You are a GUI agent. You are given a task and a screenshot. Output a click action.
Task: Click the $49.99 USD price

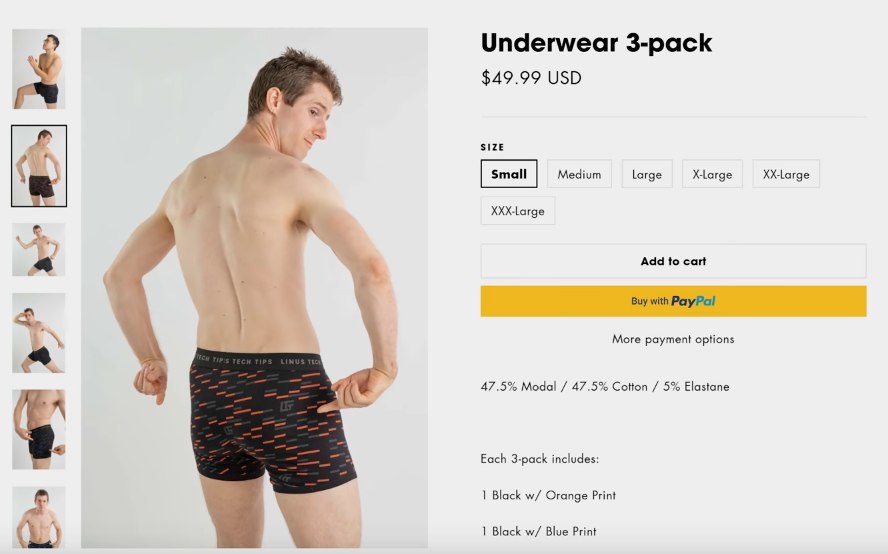coord(531,78)
